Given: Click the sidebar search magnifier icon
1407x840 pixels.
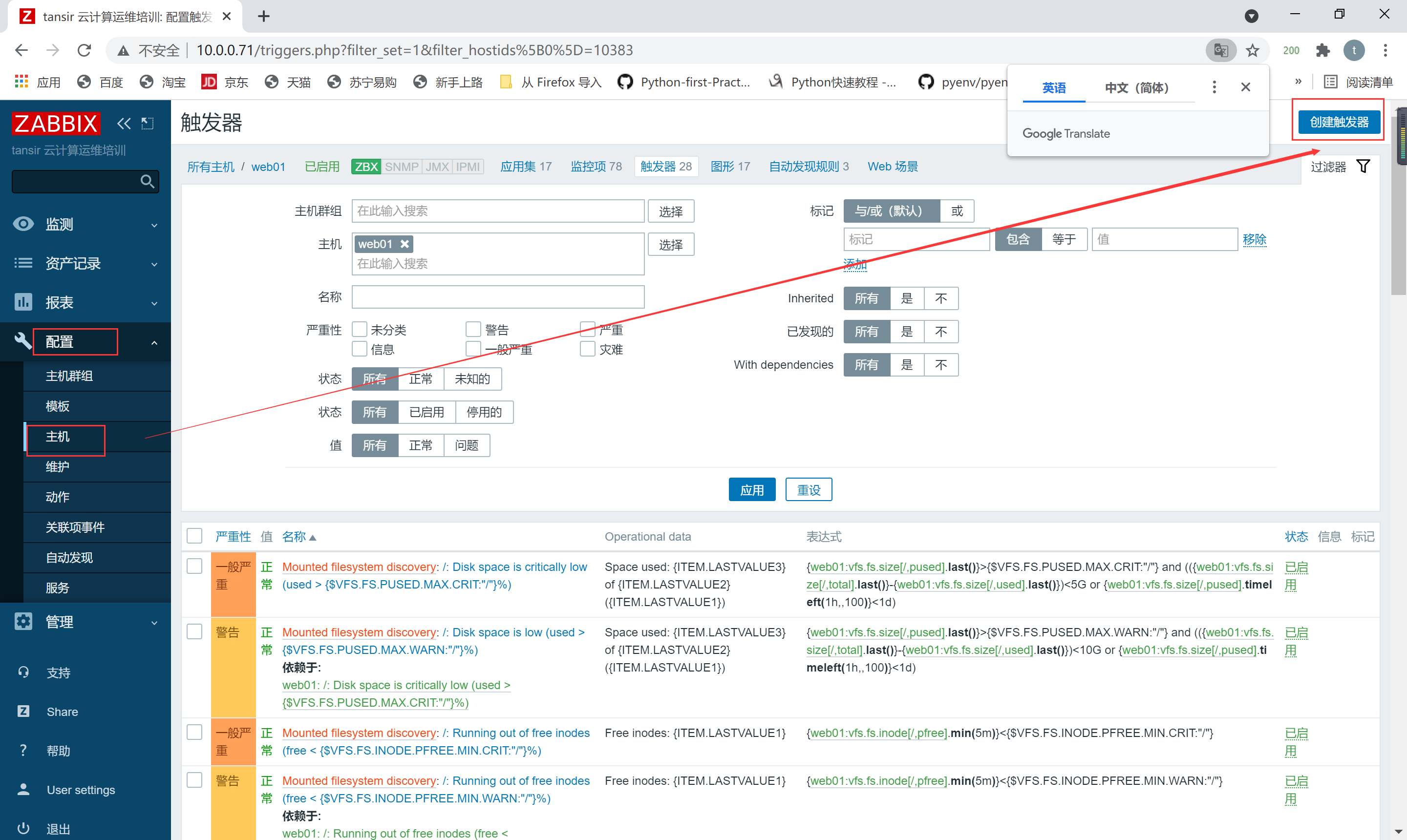Looking at the screenshot, I should (x=147, y=181).
